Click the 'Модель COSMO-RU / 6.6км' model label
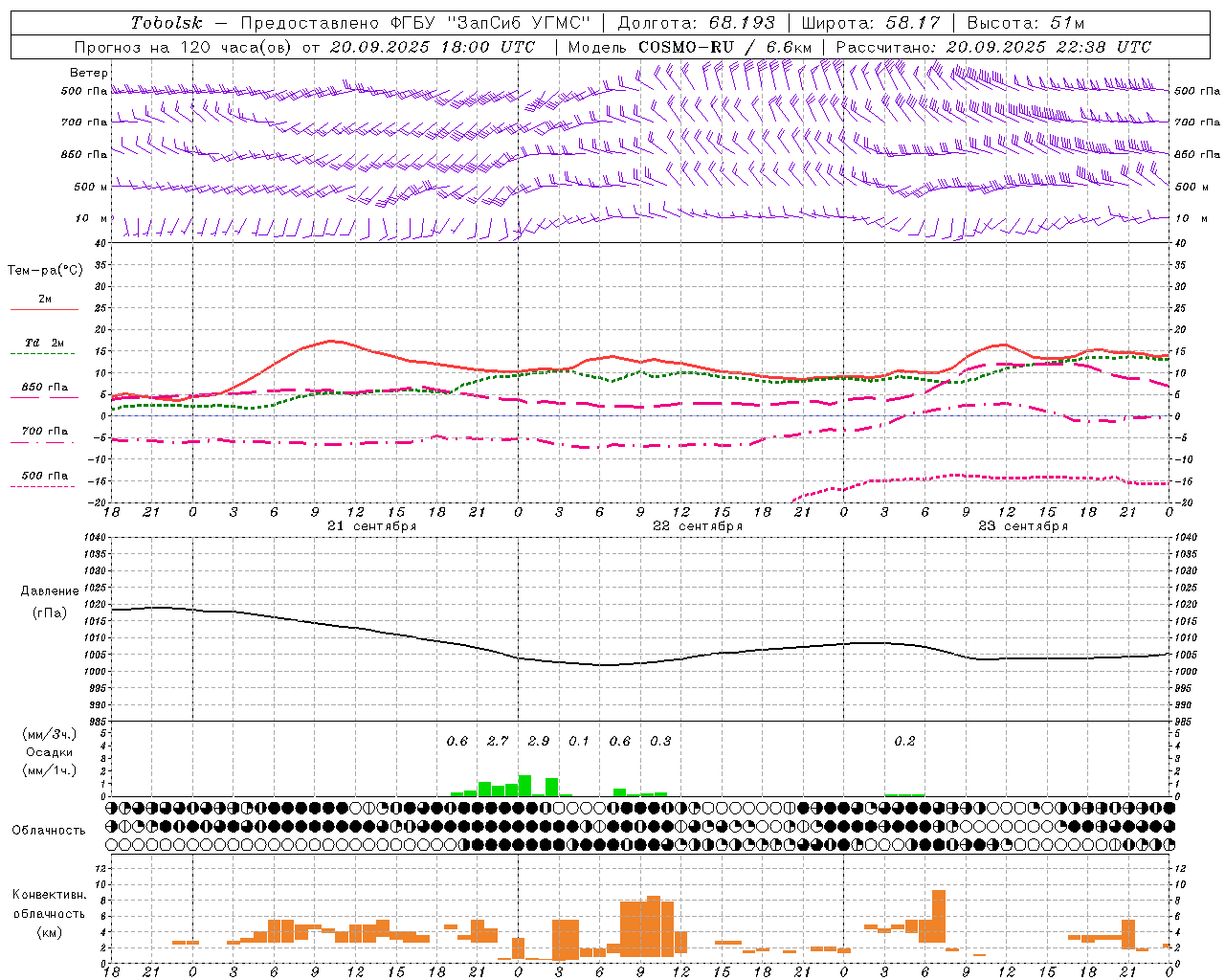Screen dimensions: 1225x980 click(x=690, y=47)
